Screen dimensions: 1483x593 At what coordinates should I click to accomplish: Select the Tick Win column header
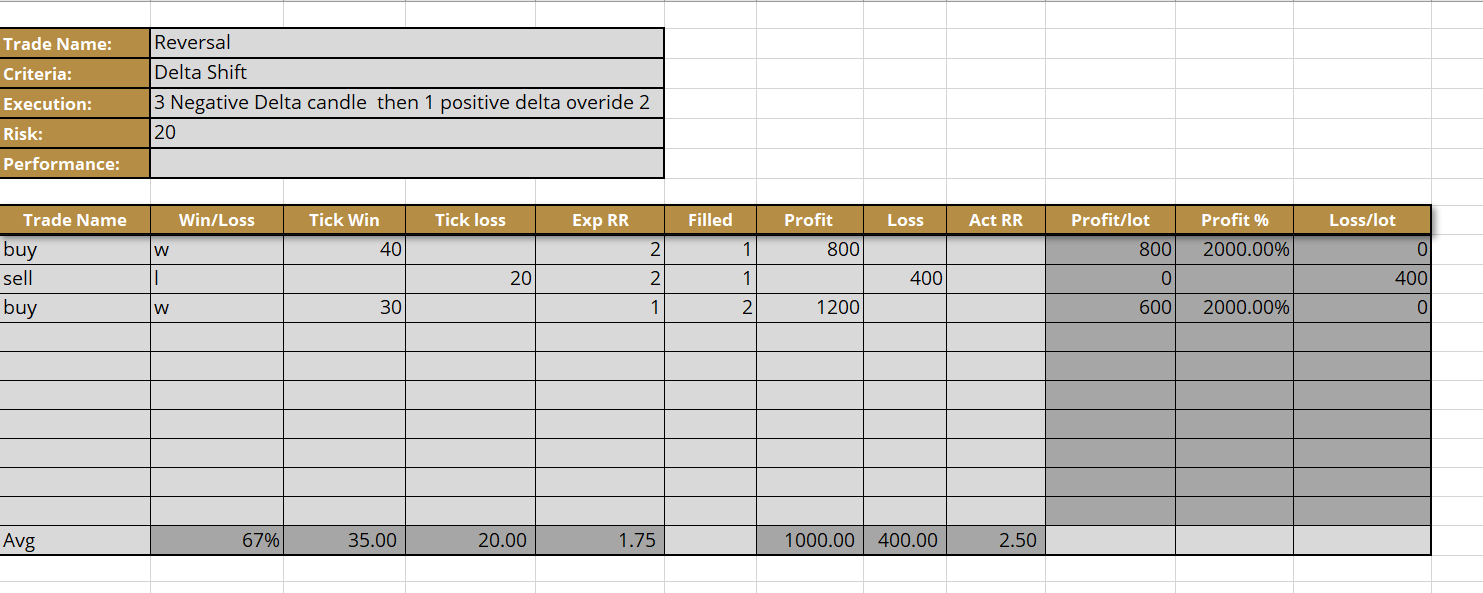point(344,220)
